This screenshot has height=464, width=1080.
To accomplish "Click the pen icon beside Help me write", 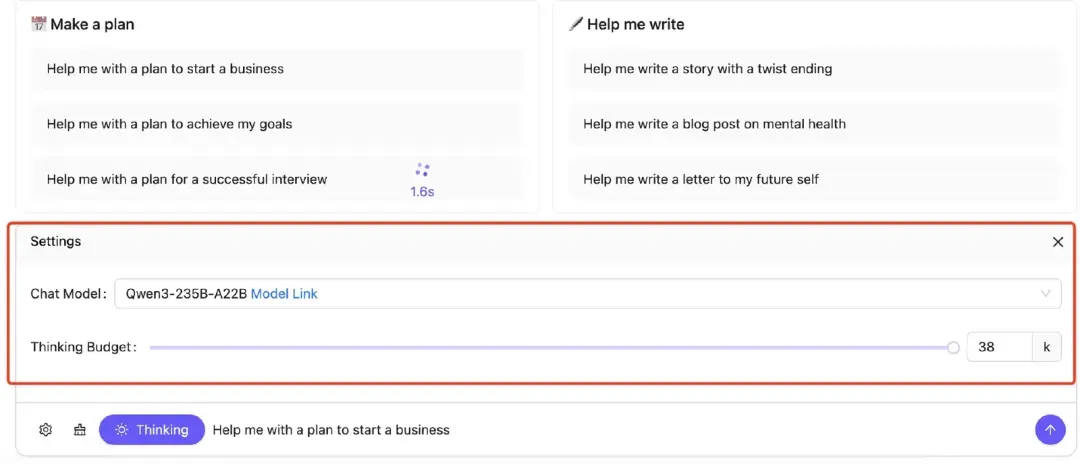I will (575, 25).
